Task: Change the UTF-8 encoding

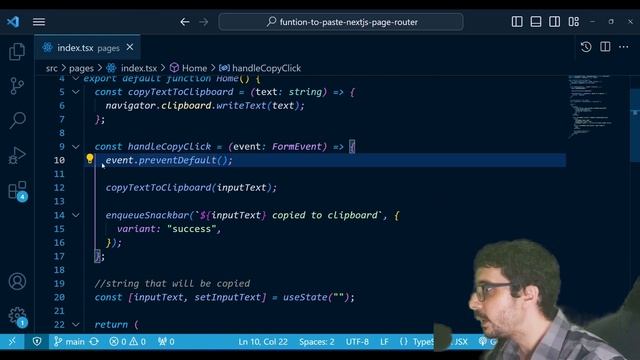Action: 357,342
